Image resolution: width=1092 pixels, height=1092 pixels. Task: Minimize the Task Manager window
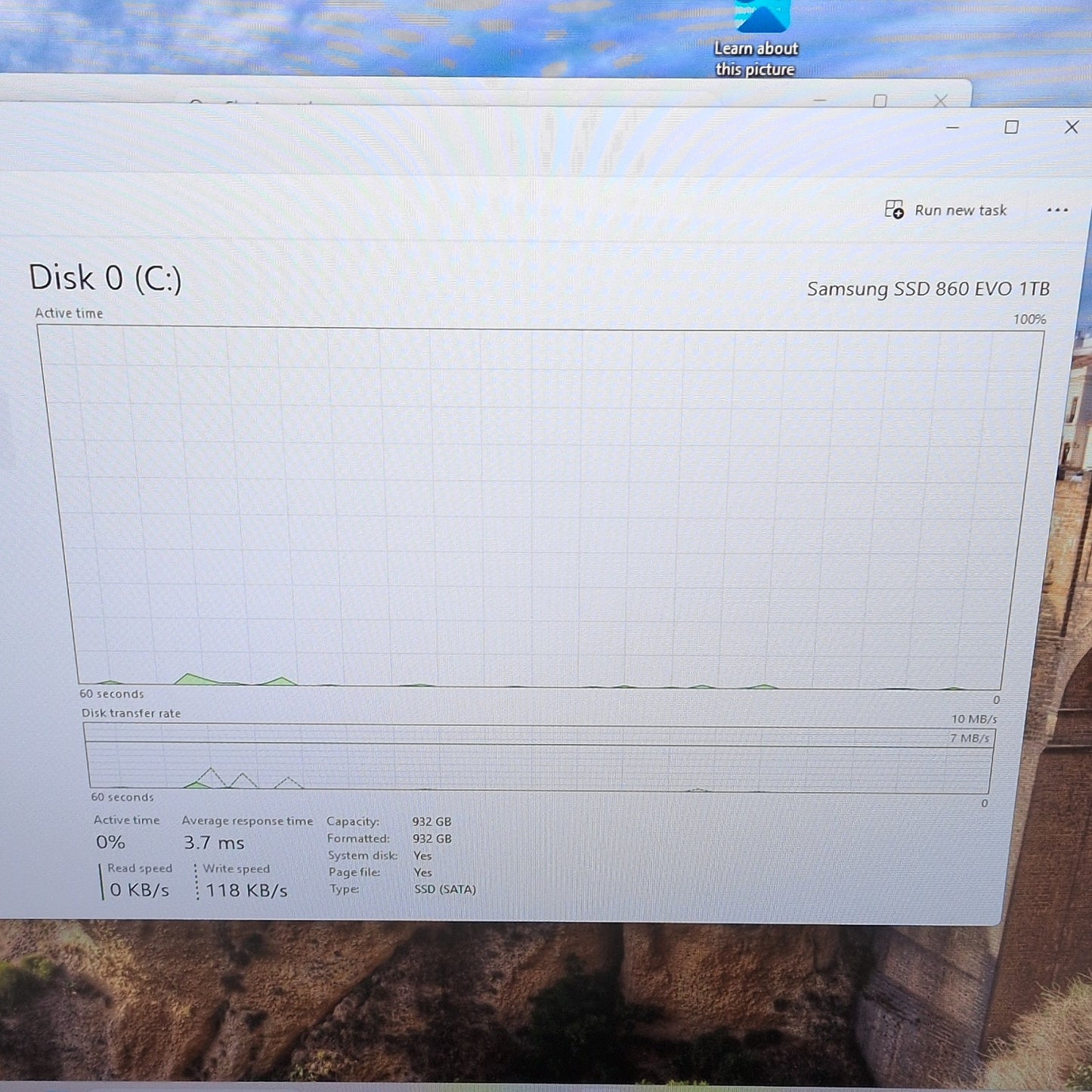(952, 128)
